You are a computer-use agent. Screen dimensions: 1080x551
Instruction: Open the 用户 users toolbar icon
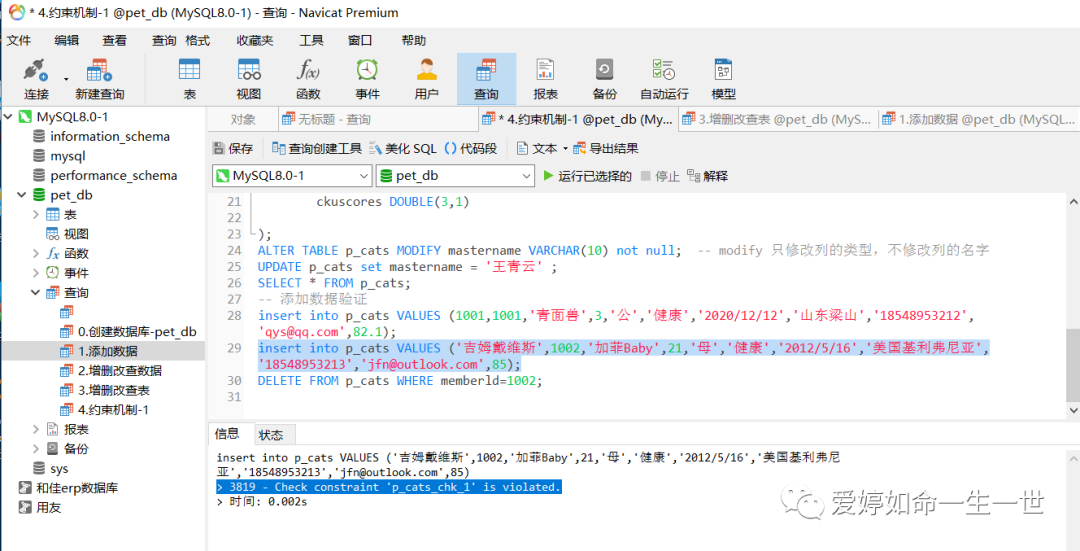click(x=426, y=79)
